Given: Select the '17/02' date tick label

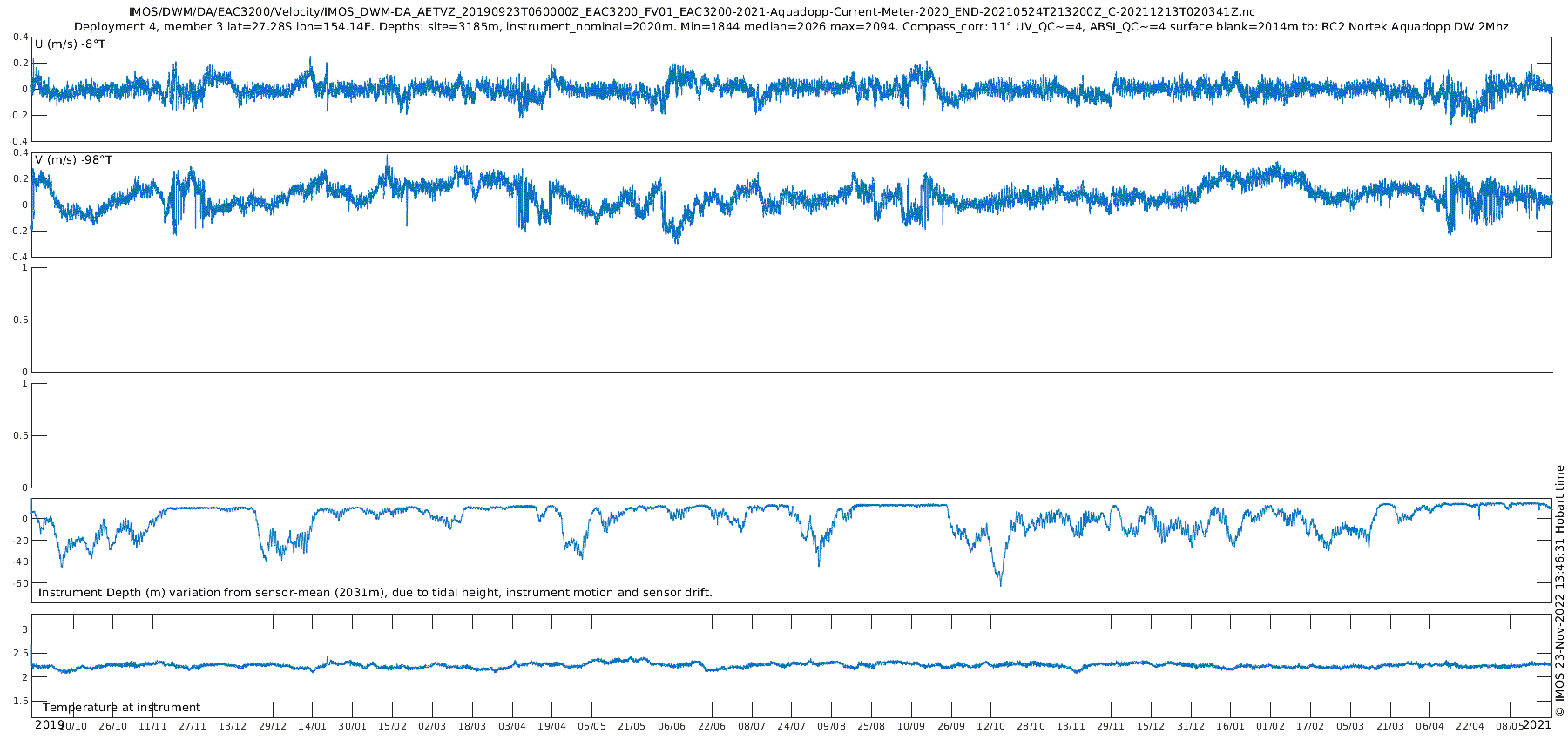Looking at the screenshot, I should pyautogui.click(x=1310, y=726).
